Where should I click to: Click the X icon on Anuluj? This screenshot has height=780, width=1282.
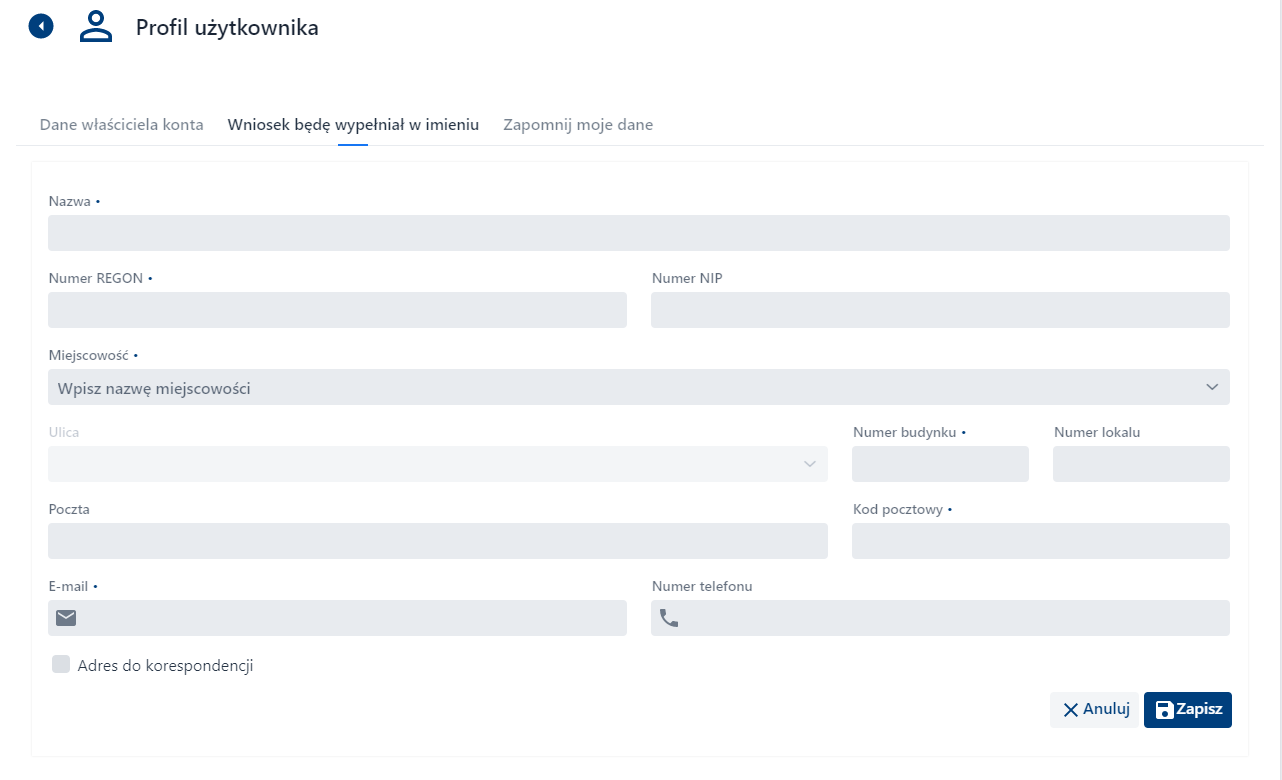coord(1071,710)
